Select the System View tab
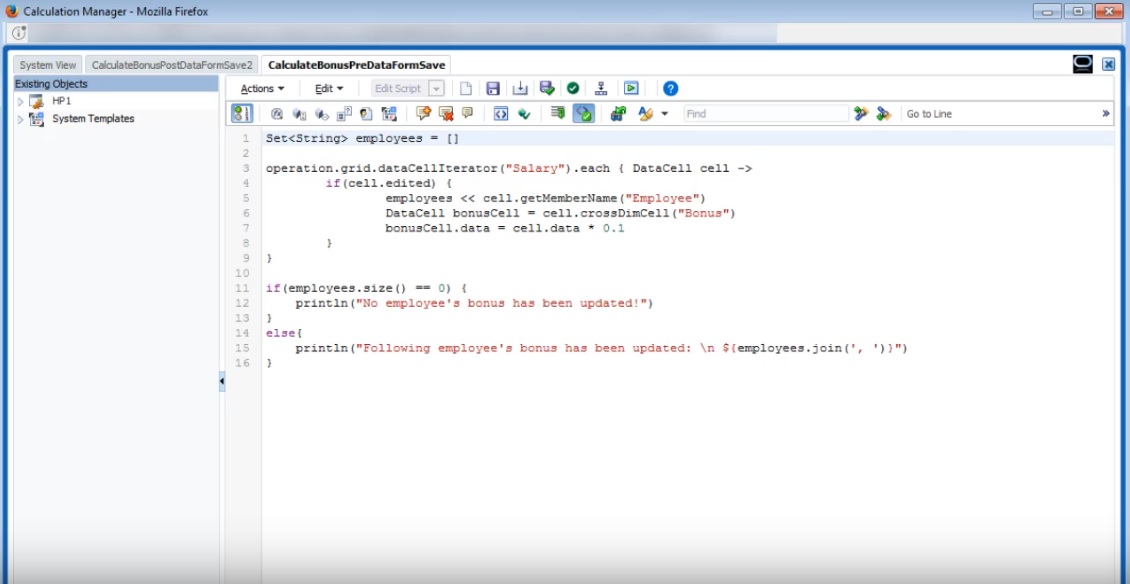 [x=47, y=64]
